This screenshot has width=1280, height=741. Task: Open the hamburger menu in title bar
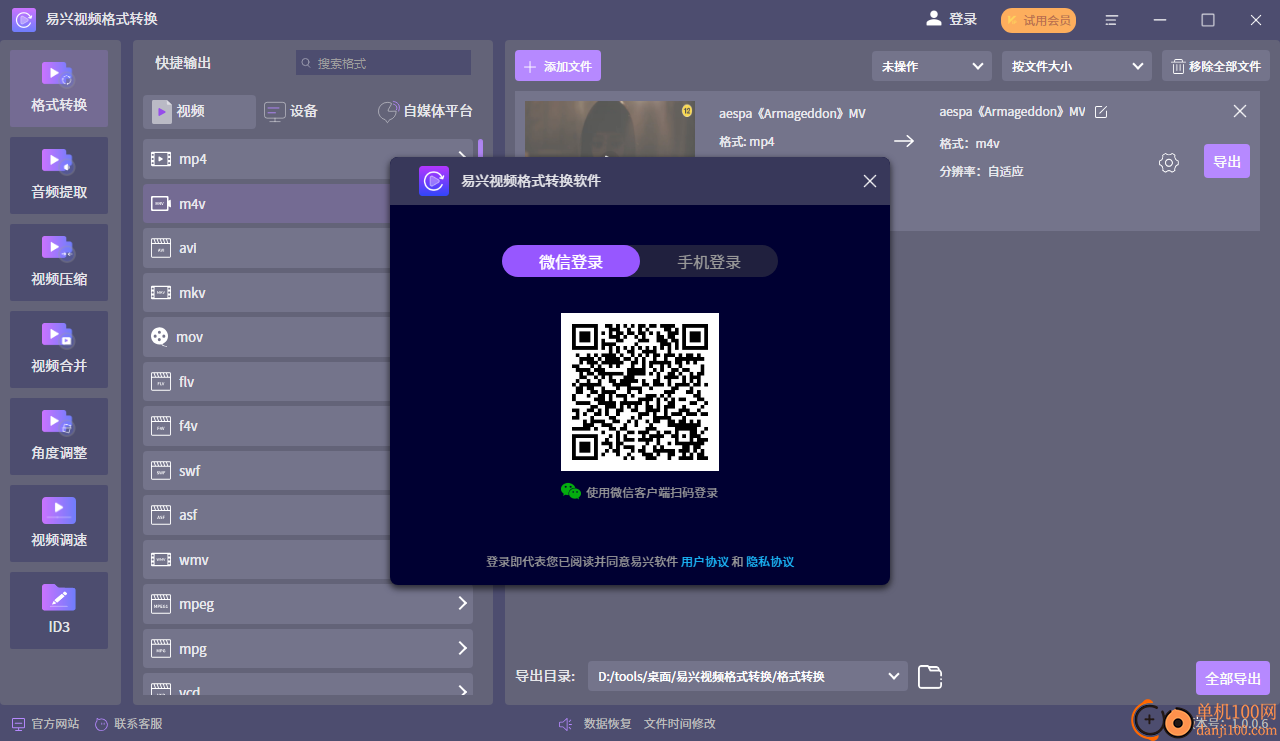coord(1111,20)
